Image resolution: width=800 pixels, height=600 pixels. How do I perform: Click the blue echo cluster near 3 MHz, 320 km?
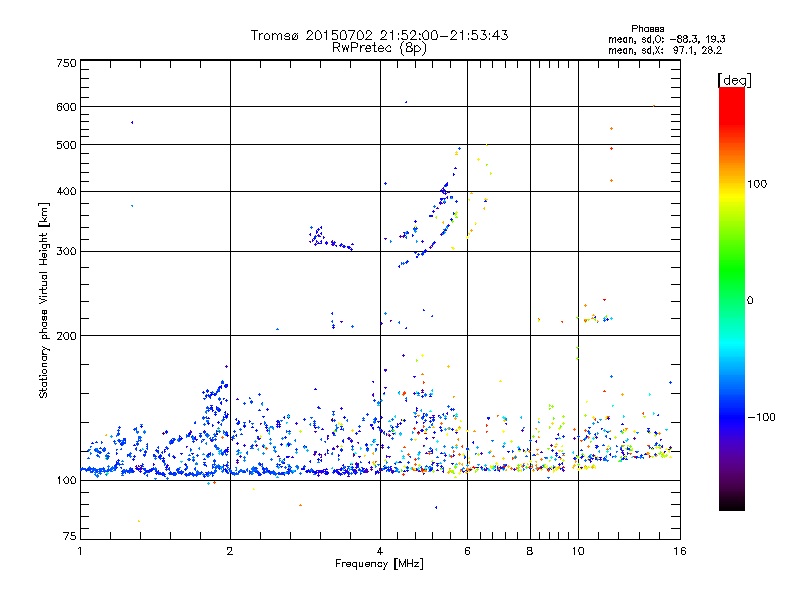[318, 236]
